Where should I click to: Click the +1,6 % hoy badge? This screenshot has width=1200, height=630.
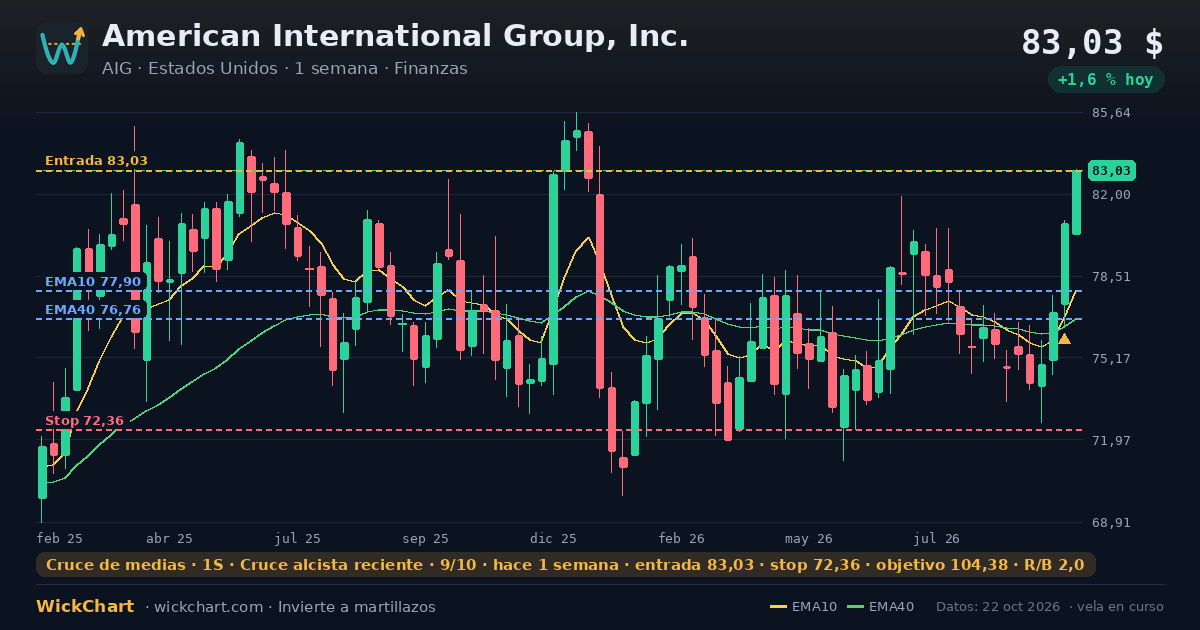click(x=1106, y=80)
